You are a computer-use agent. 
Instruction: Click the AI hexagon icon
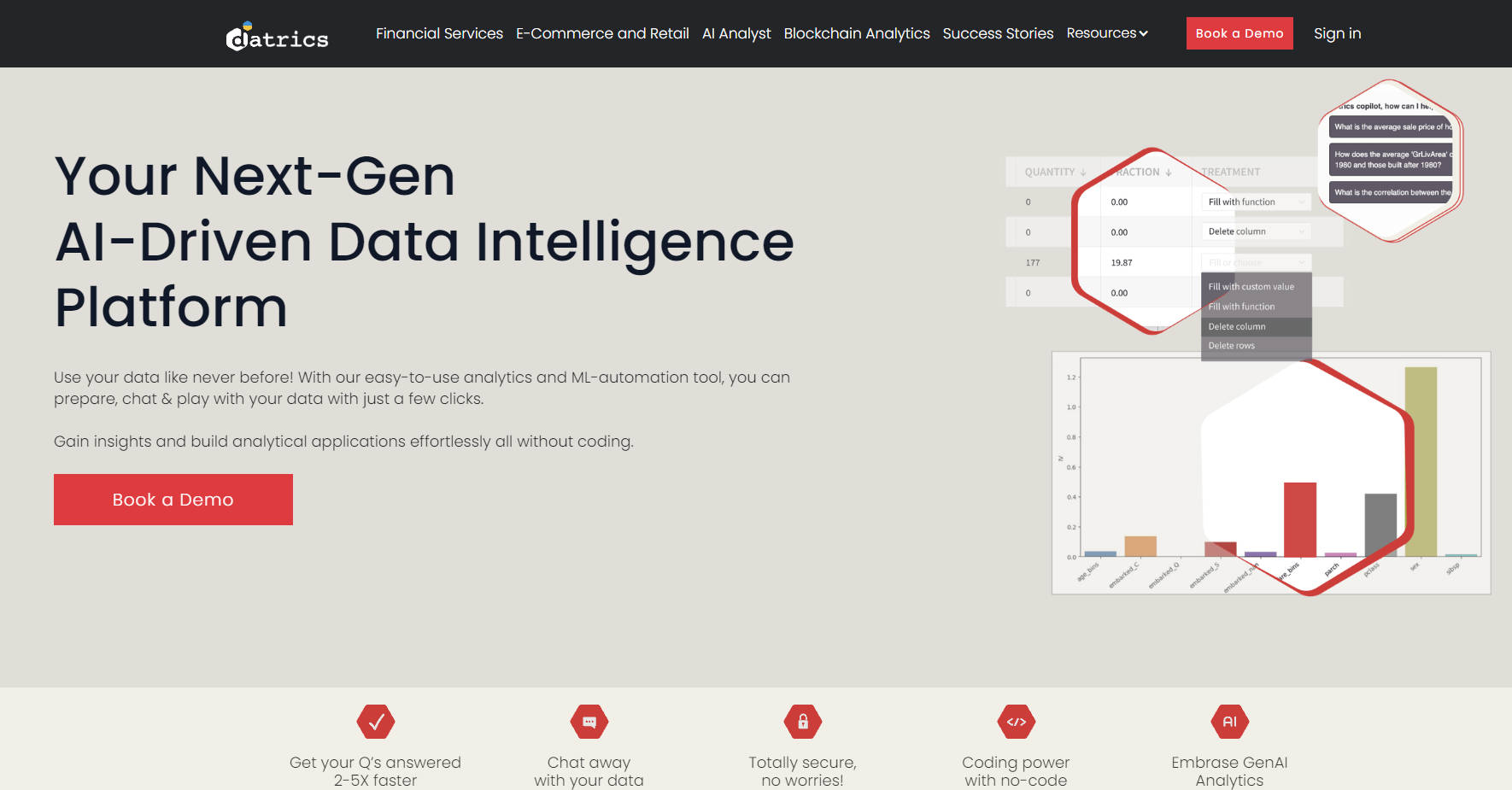[x=1230, y=722]
